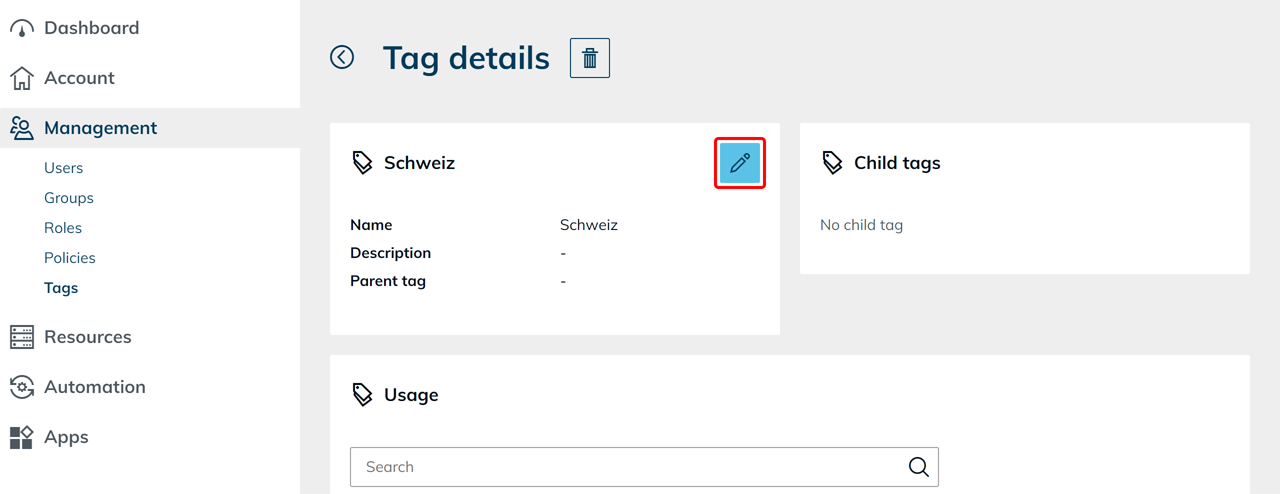Edit the Schweiz tag with the pencil icon
The width and height of the screenshot is (1280, 494).
point(740,163)
